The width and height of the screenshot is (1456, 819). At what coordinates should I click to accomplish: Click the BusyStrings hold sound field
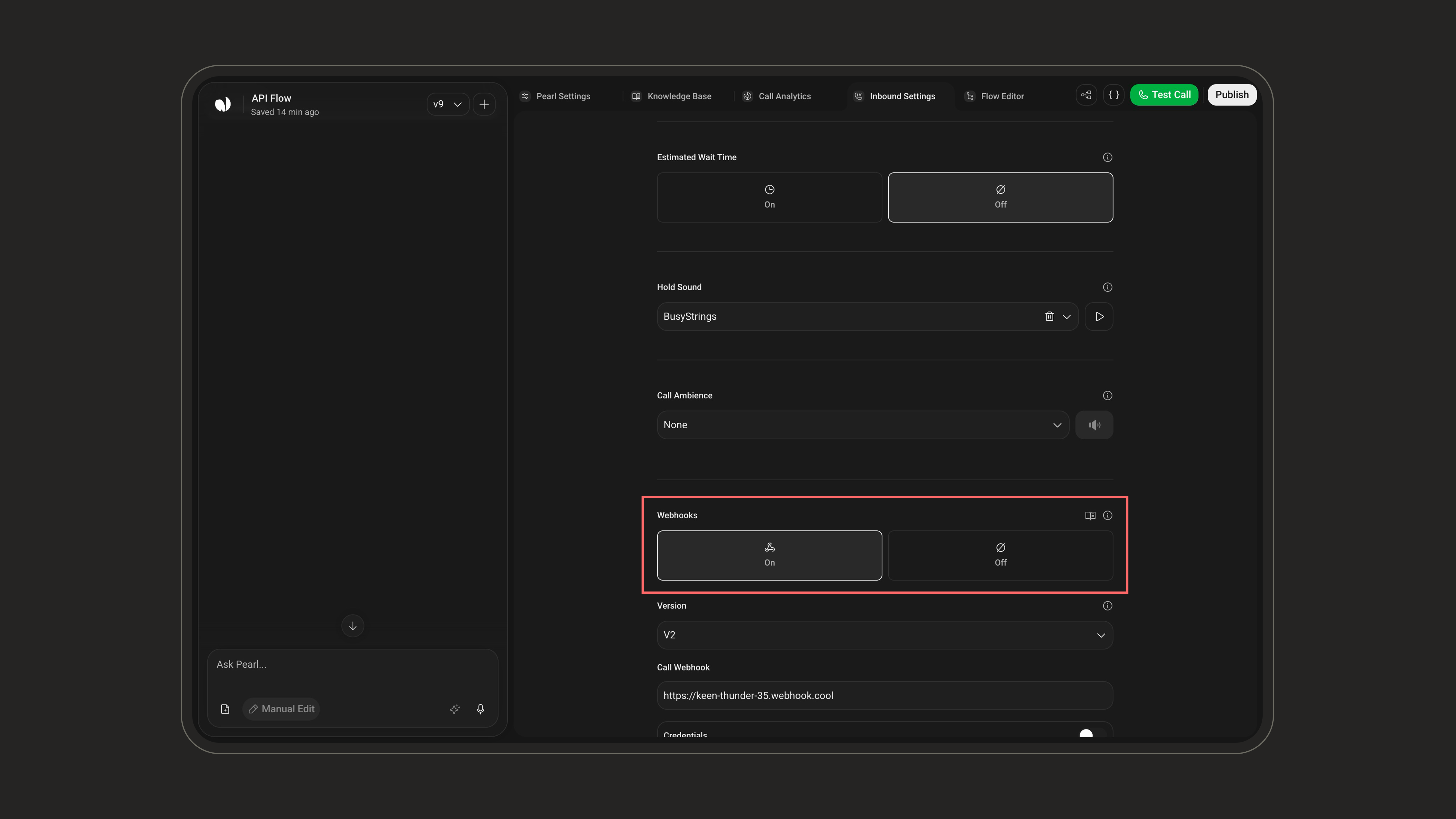[867, 317]
